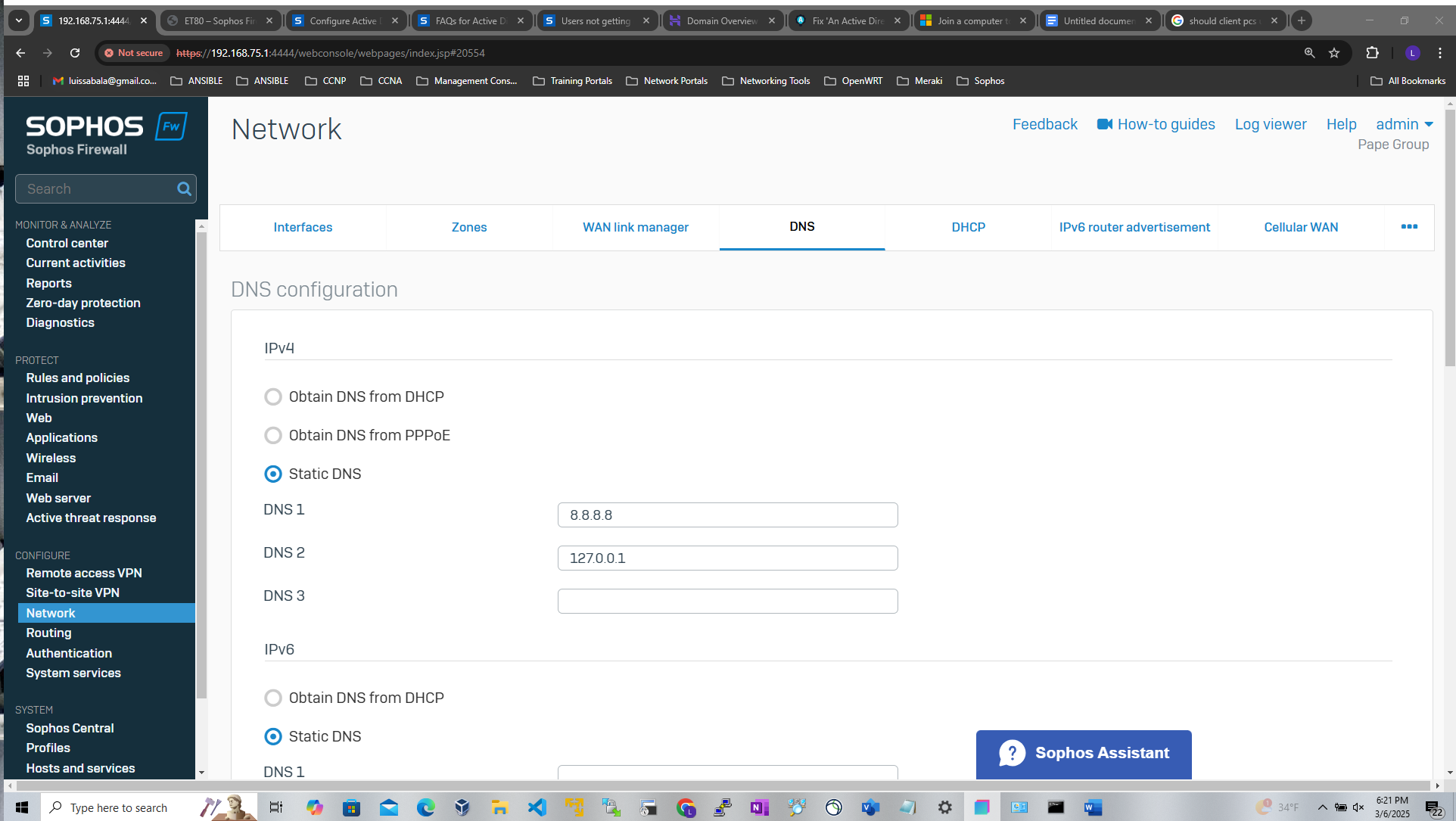Open Visual Studio Code from taskbar

click(x=537, y=807)
